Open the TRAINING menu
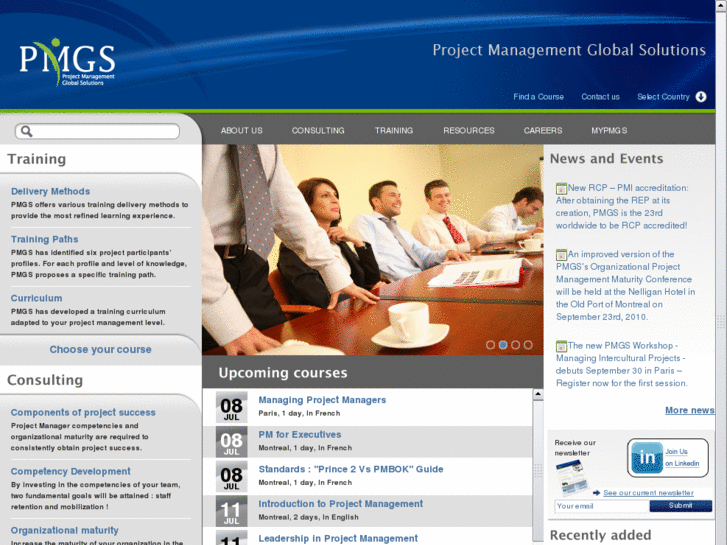Screen dimensions: 727x545 point(394,130)
